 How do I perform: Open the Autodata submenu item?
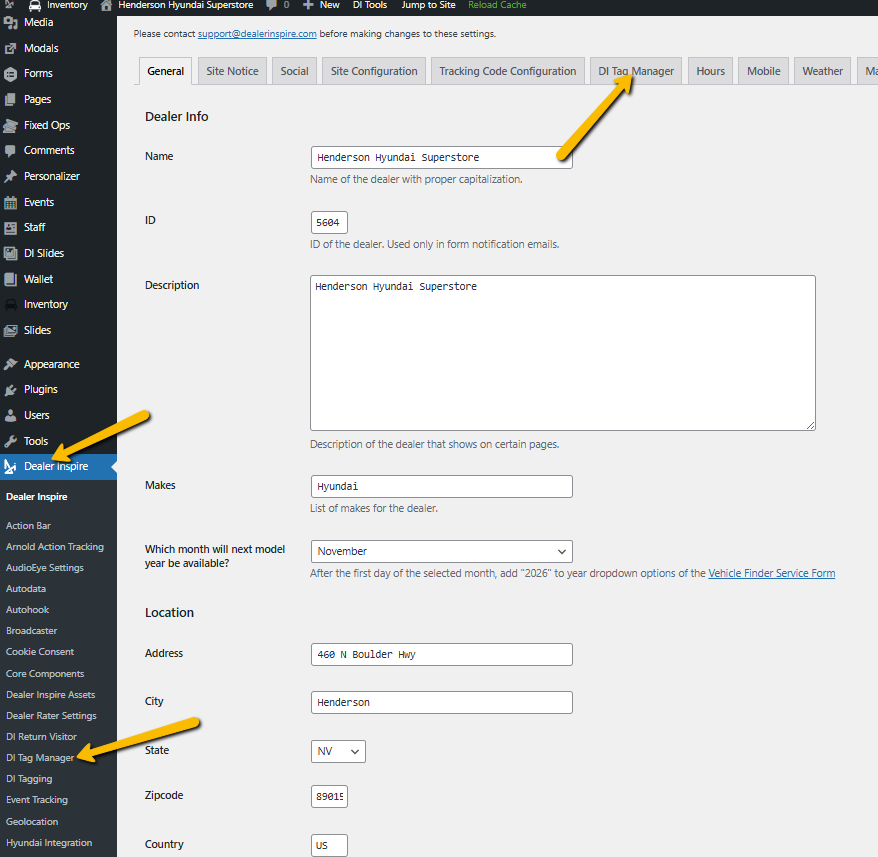pos(26,589)
